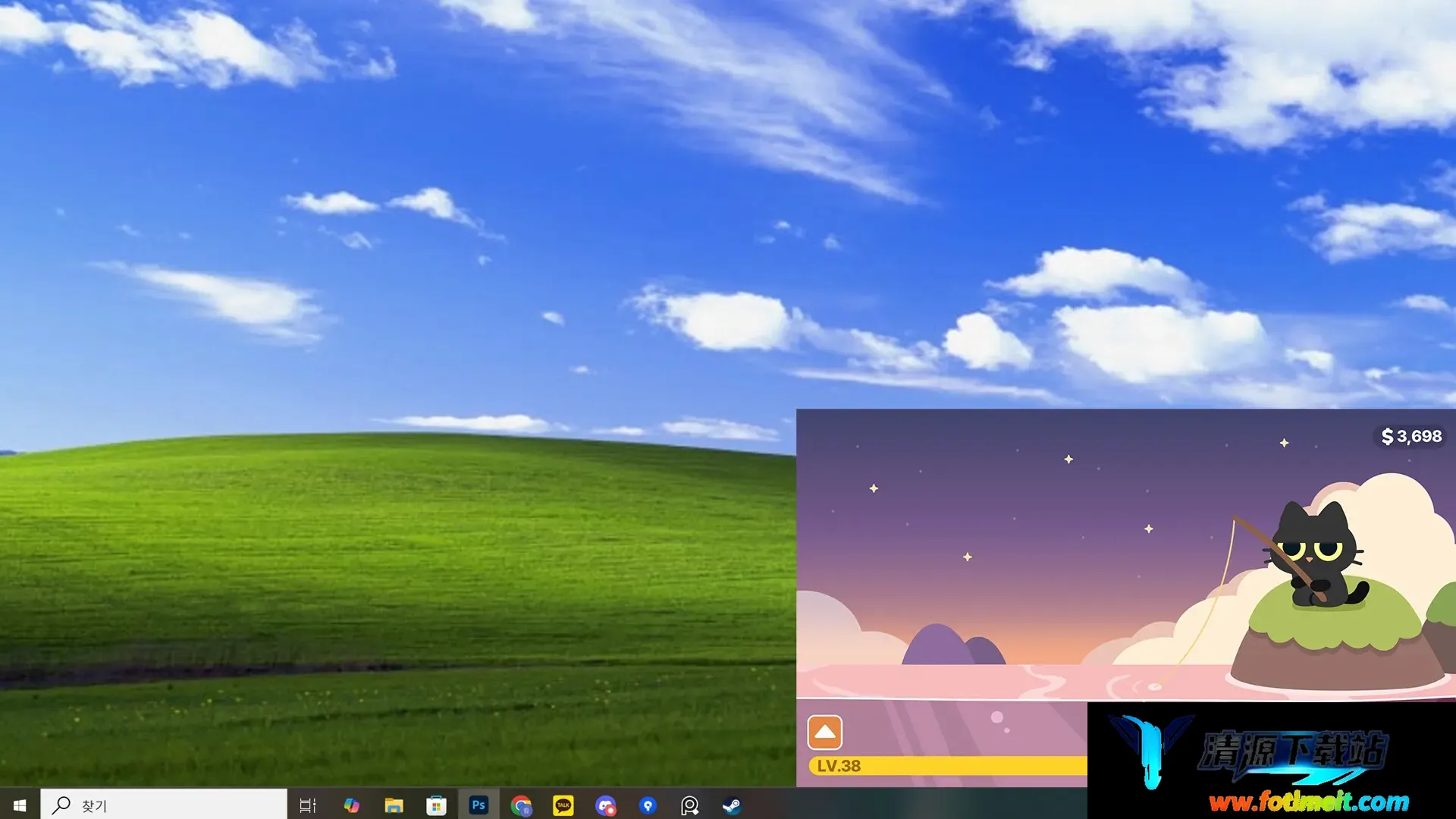Open Google Chrome from the taskbar
This screenshot has height=819, width=1456.
coord(521,805)
